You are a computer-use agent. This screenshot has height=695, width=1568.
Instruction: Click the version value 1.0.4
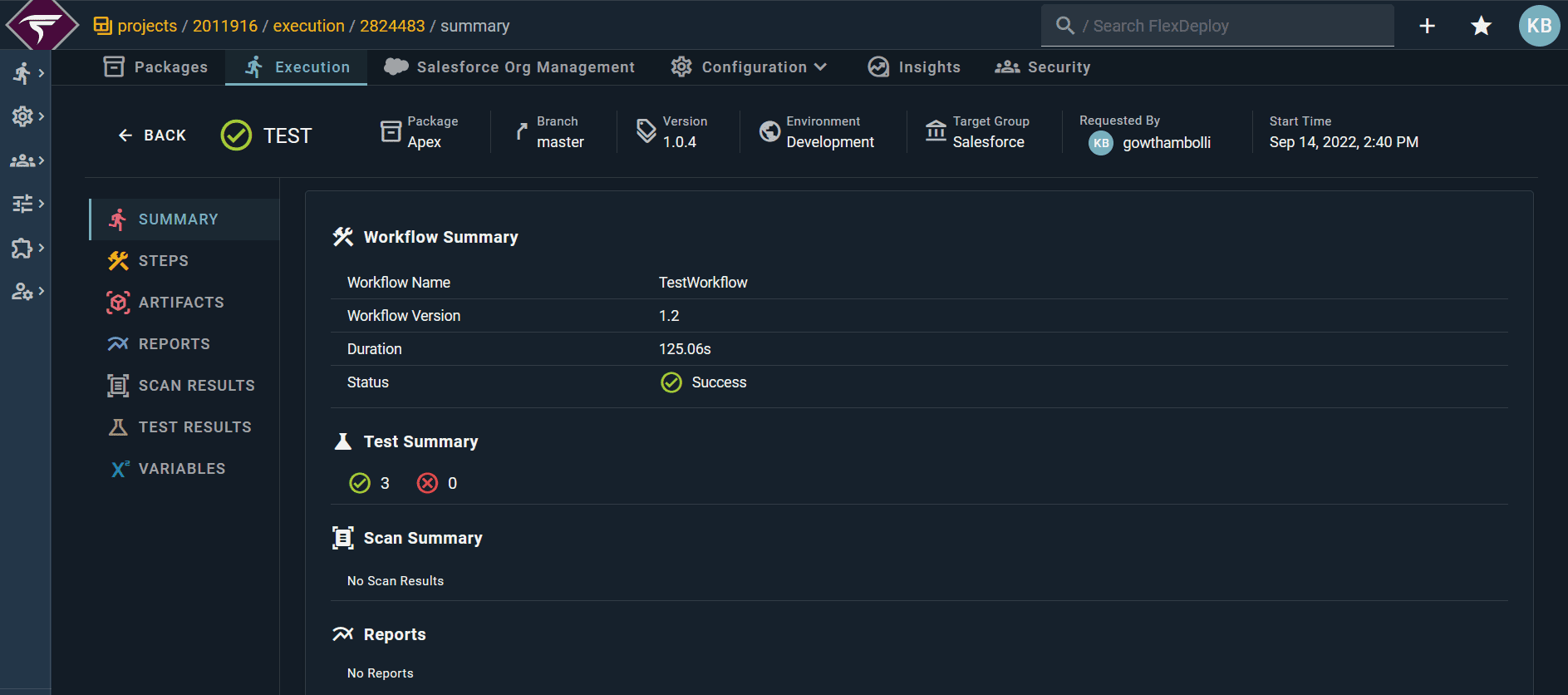pos(680,142)
